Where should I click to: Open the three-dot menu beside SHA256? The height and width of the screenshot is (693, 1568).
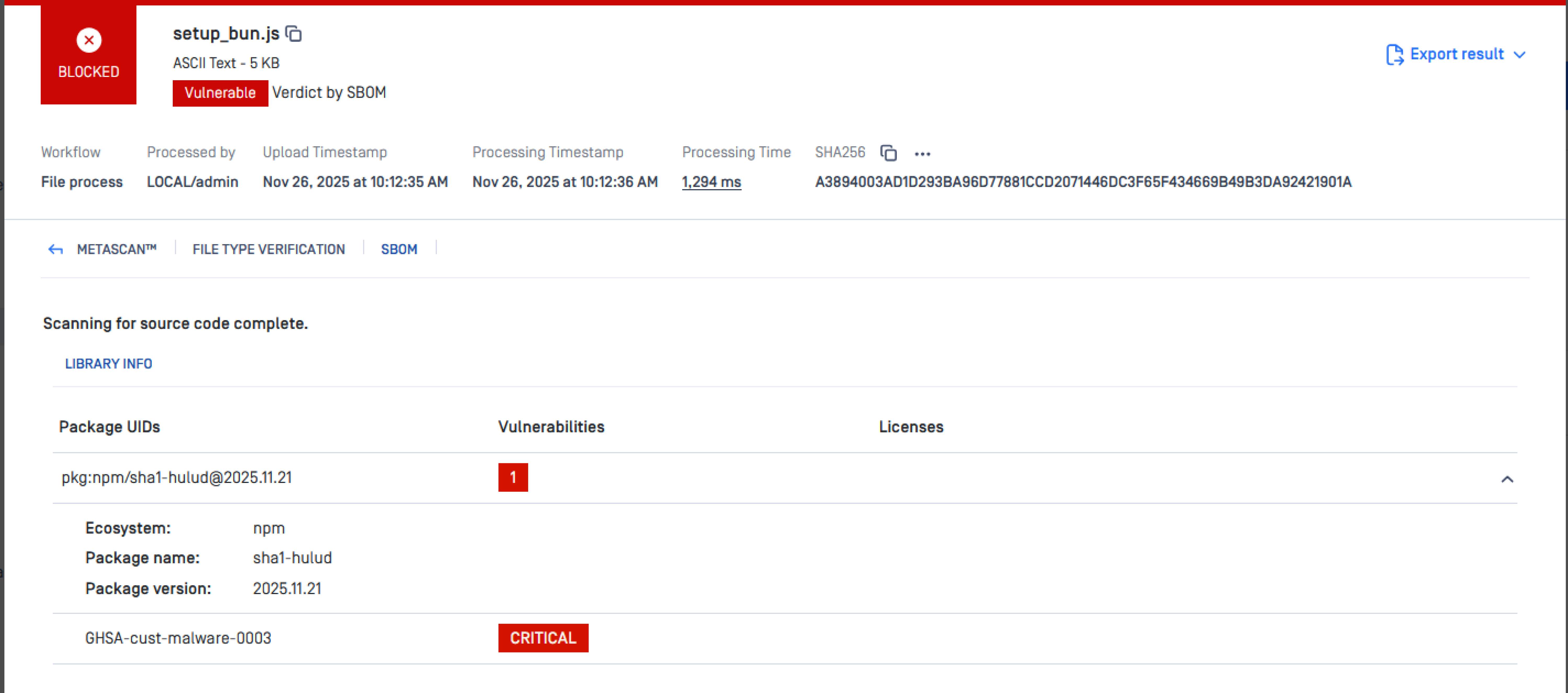click(x=922, y=154)
